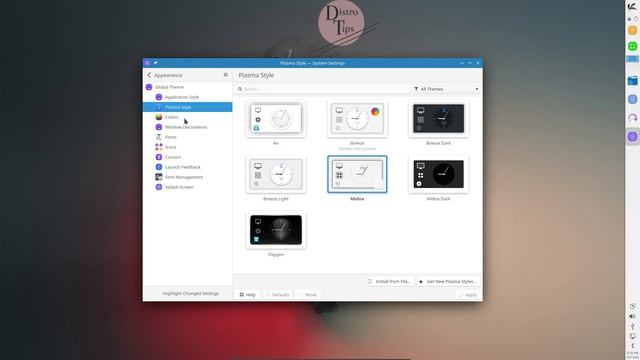The width and height of the screenshot is (640, 360).
Task: Click the Defaults button
Action: pos(277,294)
